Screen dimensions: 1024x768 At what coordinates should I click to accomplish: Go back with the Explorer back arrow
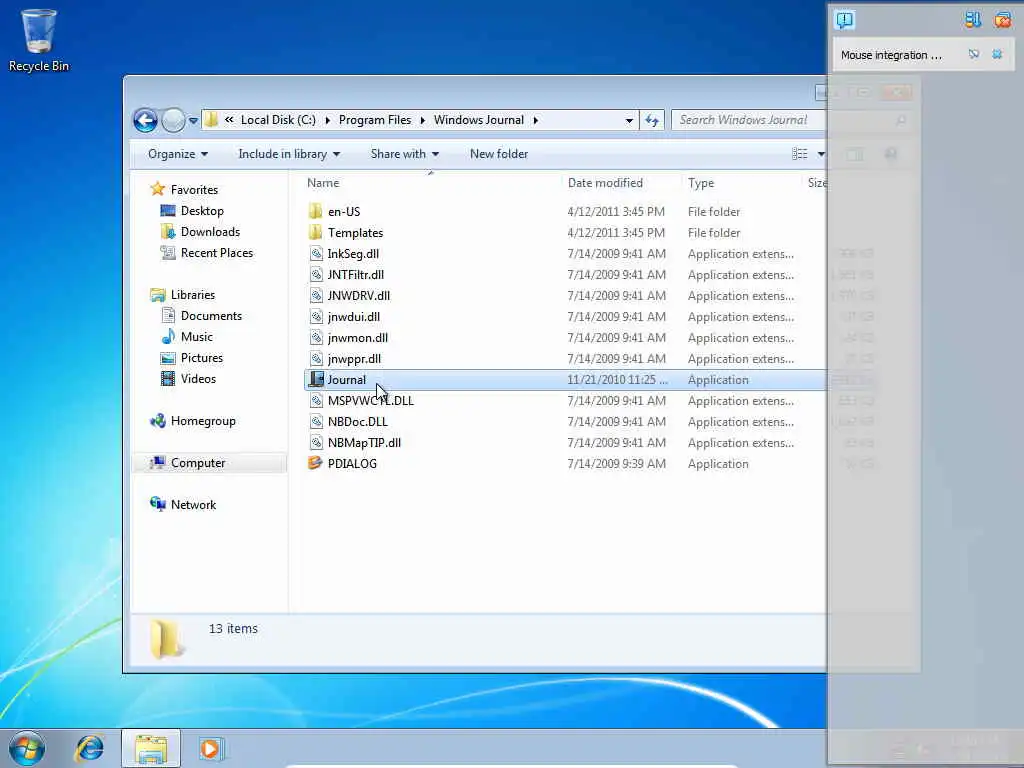pos(145,120)
